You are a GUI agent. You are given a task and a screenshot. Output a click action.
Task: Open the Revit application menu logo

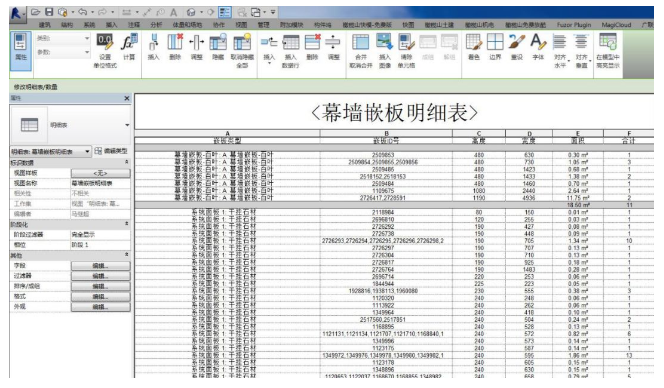pyautogui.click(x=16, y=13)
